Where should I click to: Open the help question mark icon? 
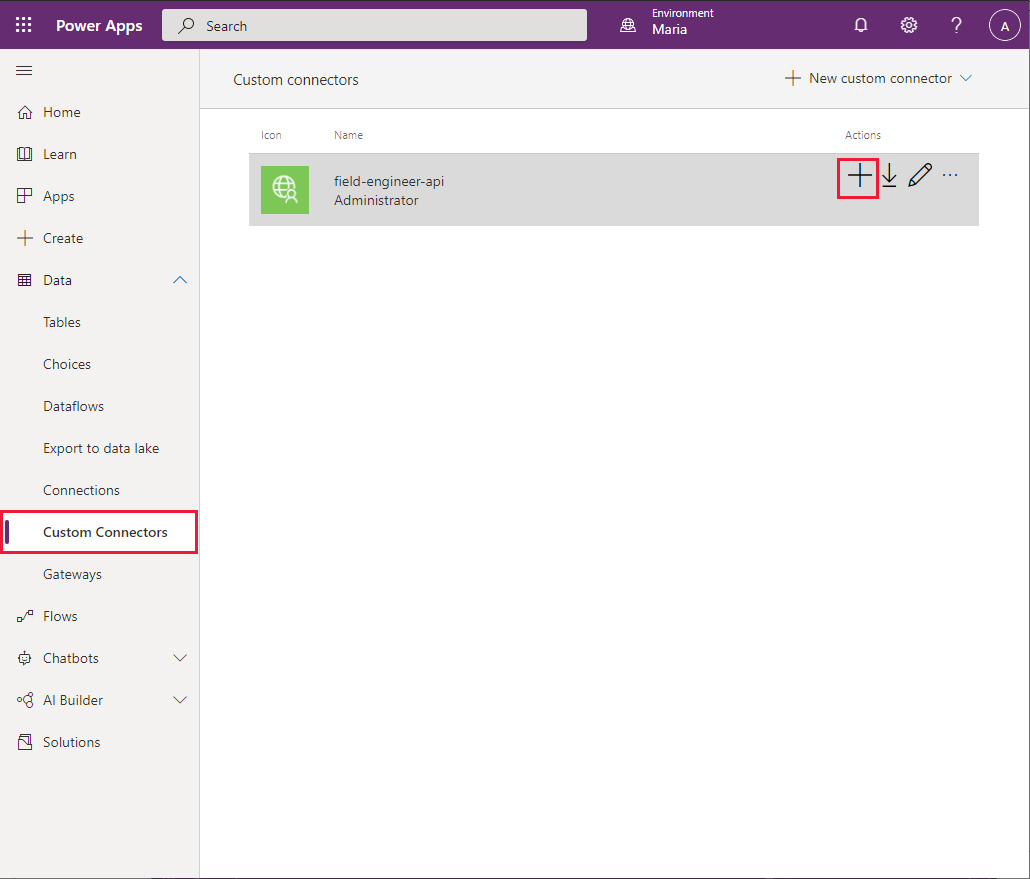point(956,26)
